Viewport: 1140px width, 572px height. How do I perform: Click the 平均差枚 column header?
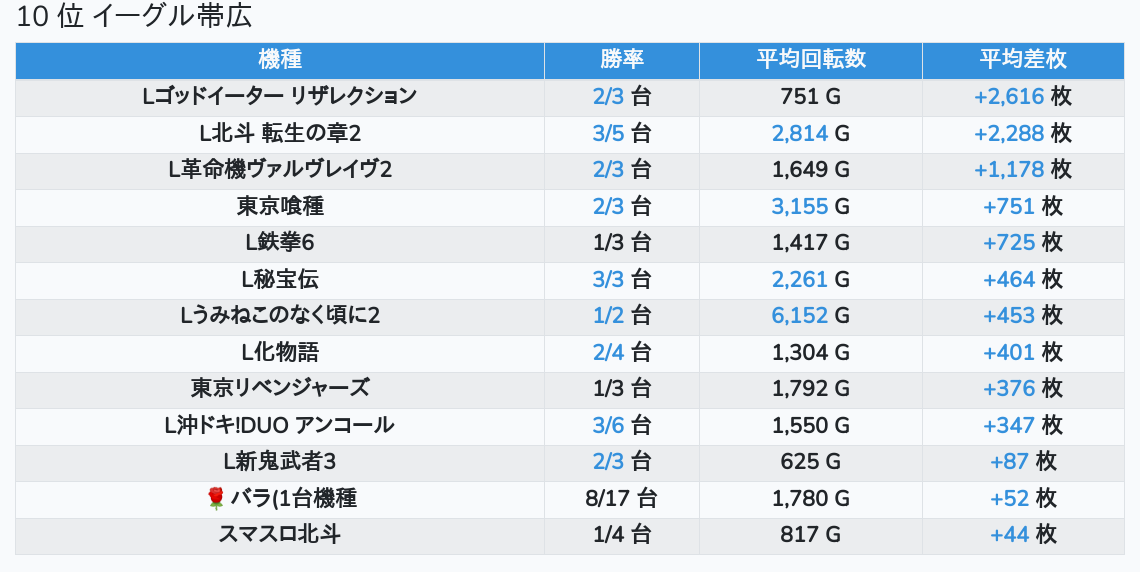1023,60
